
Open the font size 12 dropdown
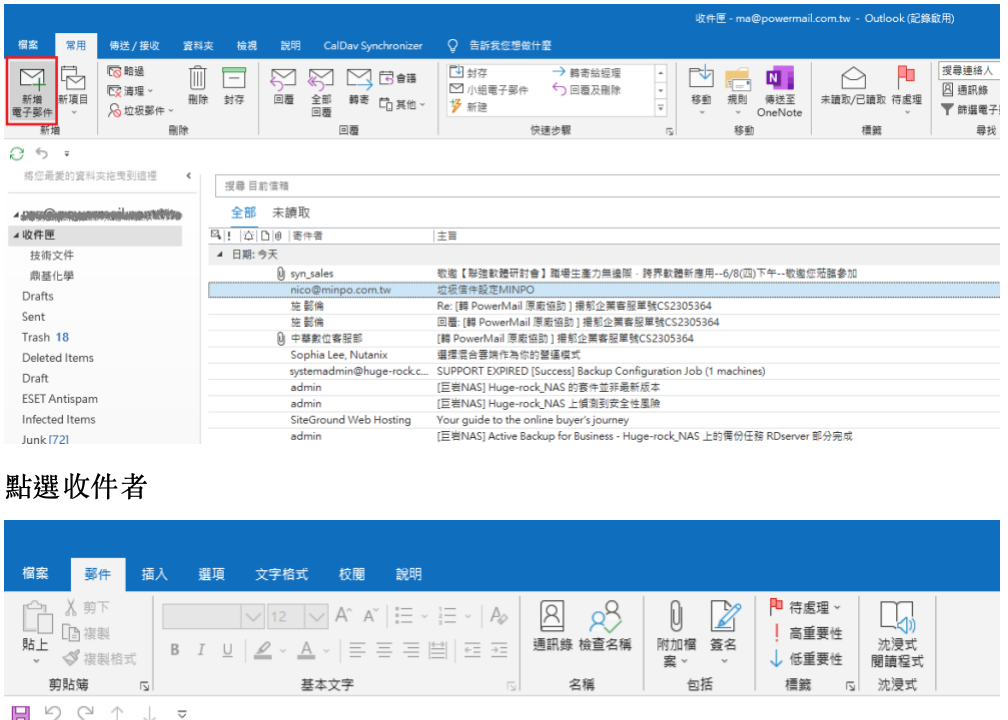click(x=316, y=616)
